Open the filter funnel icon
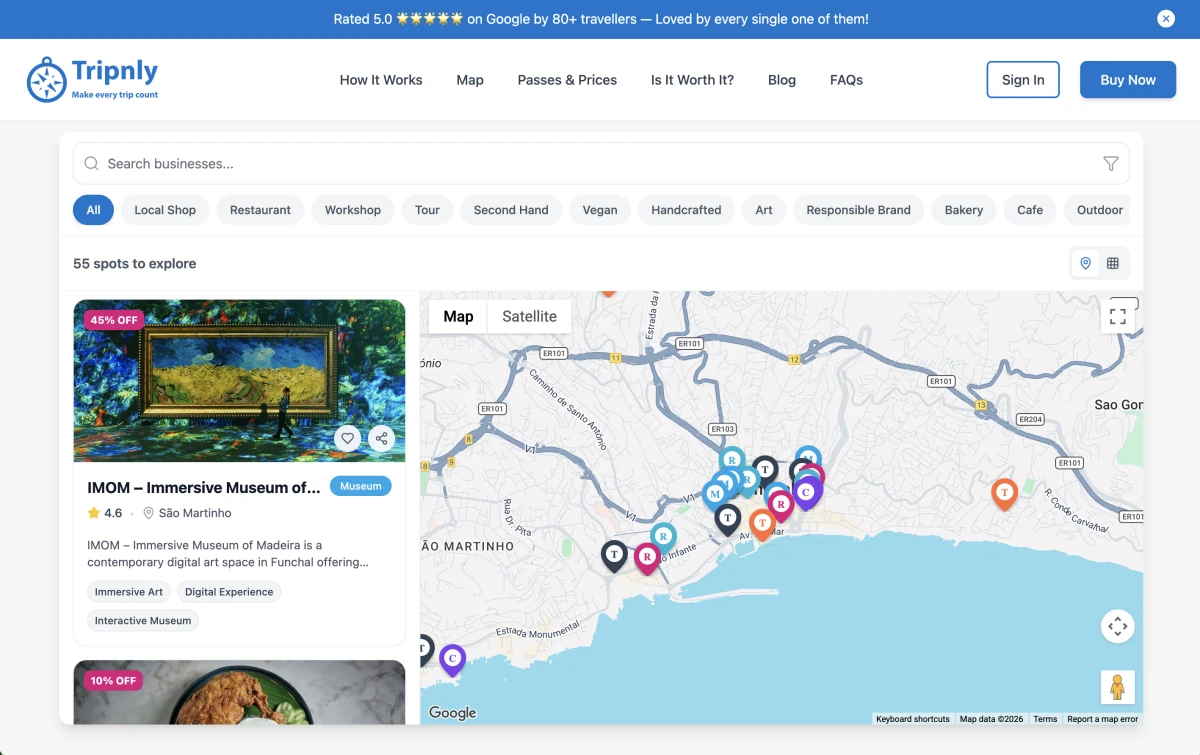 tap(1110, 163)
